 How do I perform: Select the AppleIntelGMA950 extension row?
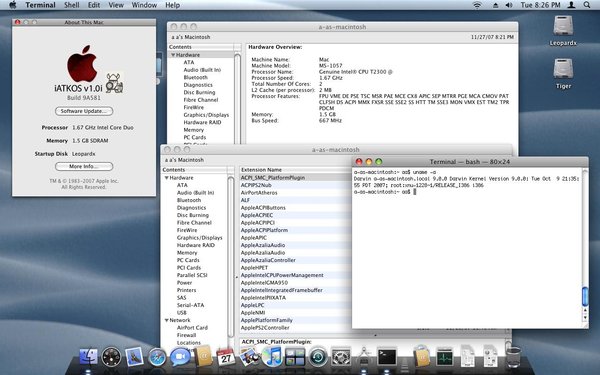pos(295,283)
